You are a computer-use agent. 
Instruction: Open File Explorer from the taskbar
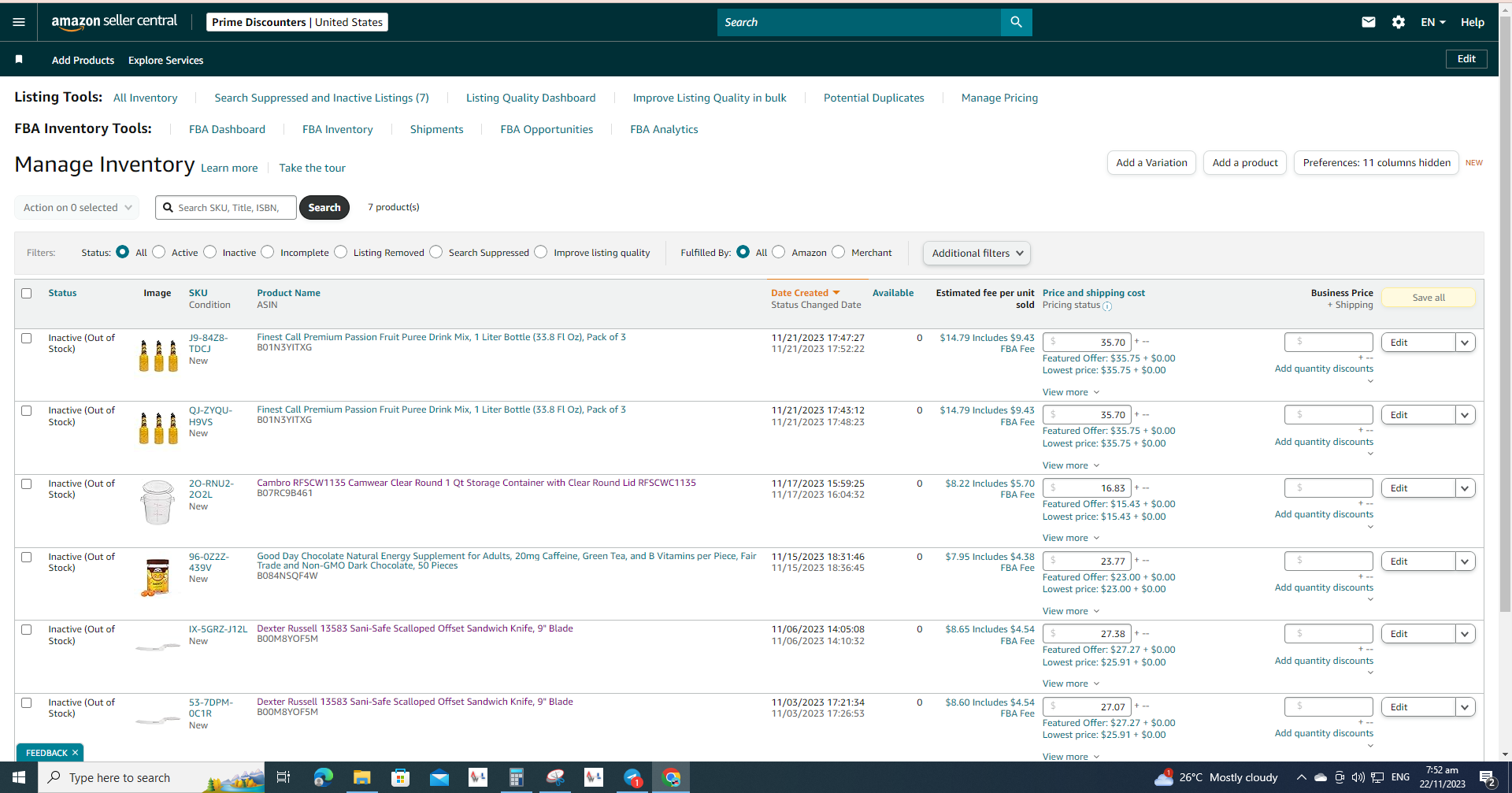click(x=361, y=777)
